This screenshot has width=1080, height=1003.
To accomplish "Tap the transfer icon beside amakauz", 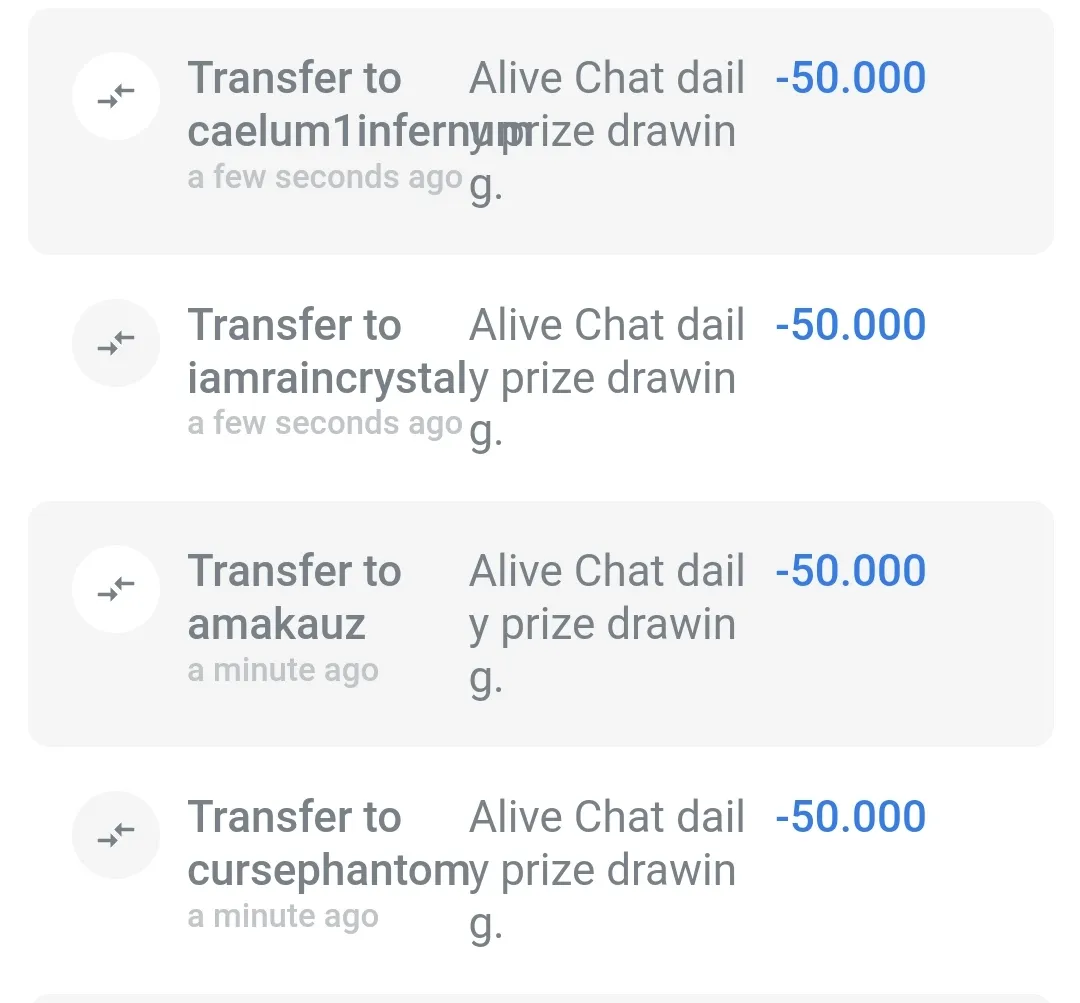I will click(116, 589).
